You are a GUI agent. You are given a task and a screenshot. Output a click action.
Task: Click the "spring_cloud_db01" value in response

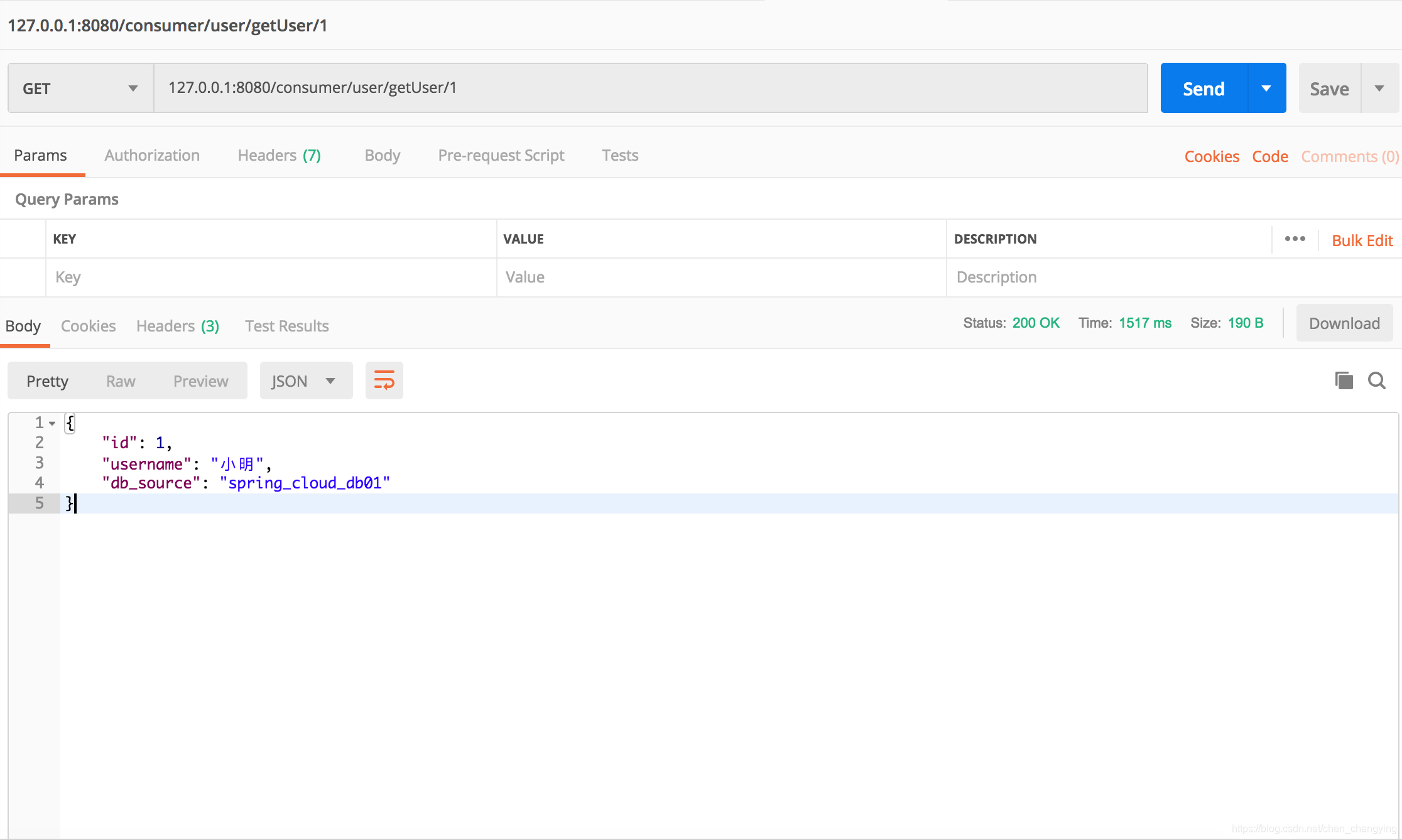coord(305,483)
